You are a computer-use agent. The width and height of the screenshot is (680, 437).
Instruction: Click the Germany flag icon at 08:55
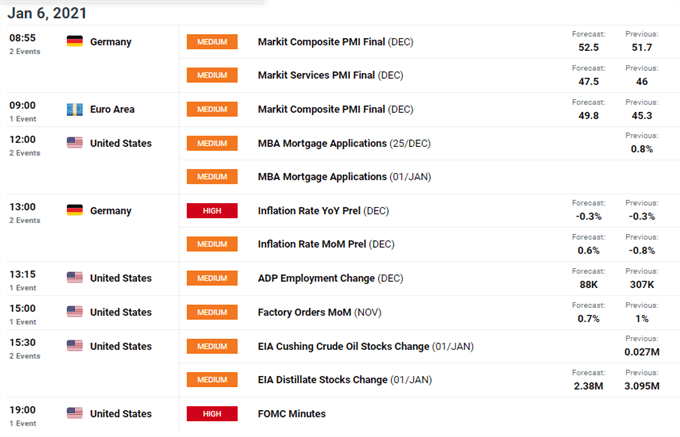click(75, 42)
